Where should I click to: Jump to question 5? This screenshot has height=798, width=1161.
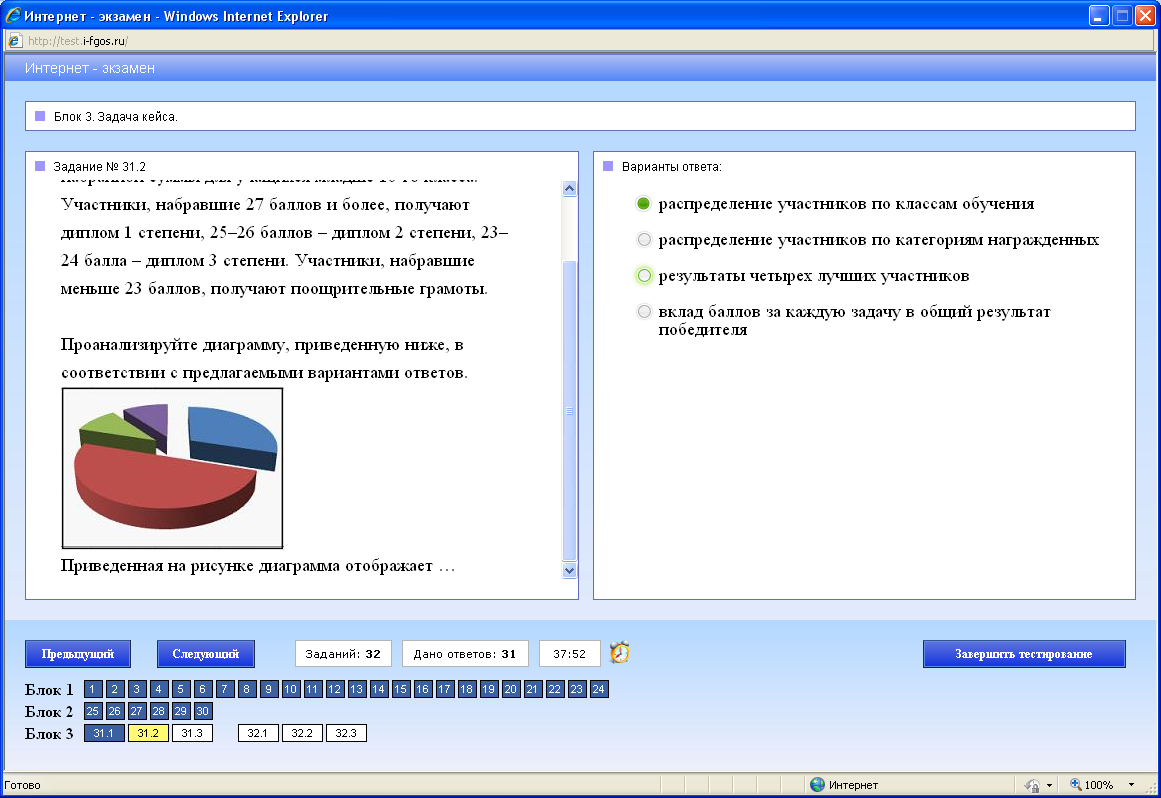click(x=181, y=689)
